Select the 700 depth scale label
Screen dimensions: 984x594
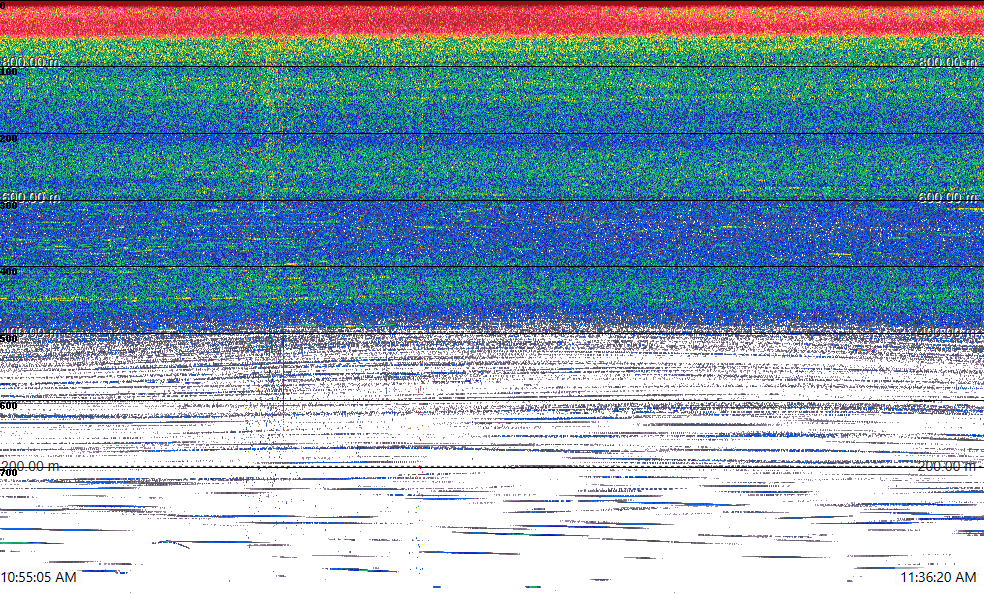pyautogui.click(x=9, y=472)
